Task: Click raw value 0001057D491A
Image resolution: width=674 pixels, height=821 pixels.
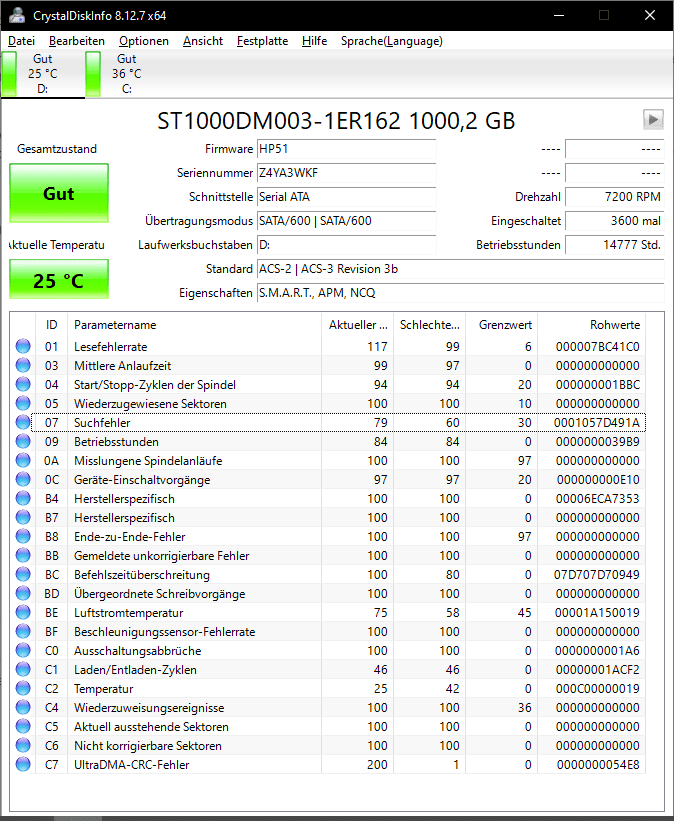Action: (596, 423)
